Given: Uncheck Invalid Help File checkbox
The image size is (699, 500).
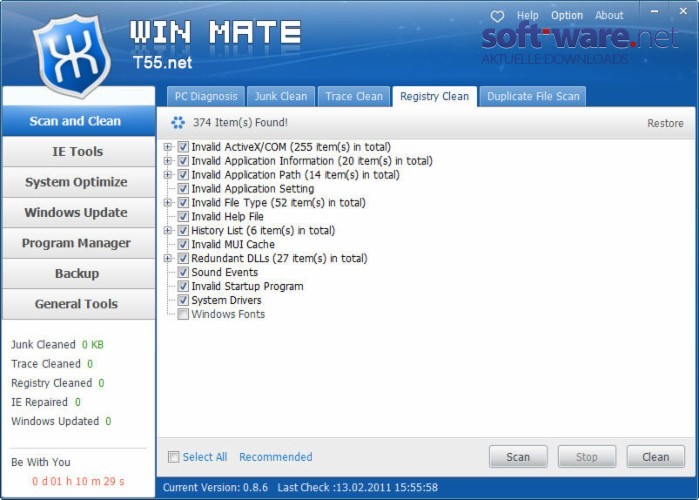Looking at the screenshot, I should point(183,216).
